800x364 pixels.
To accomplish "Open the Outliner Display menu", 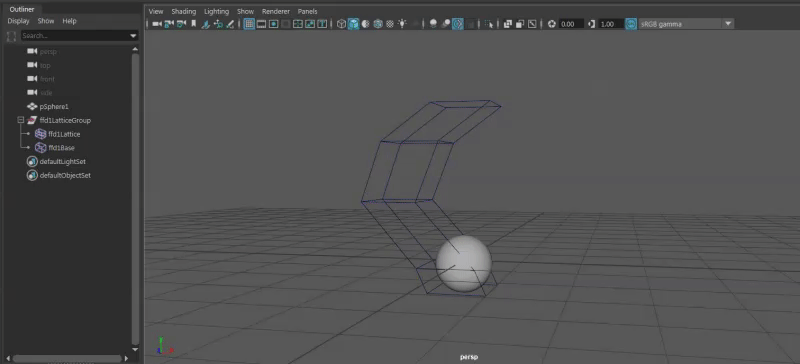I will click(x=18, y=21).
